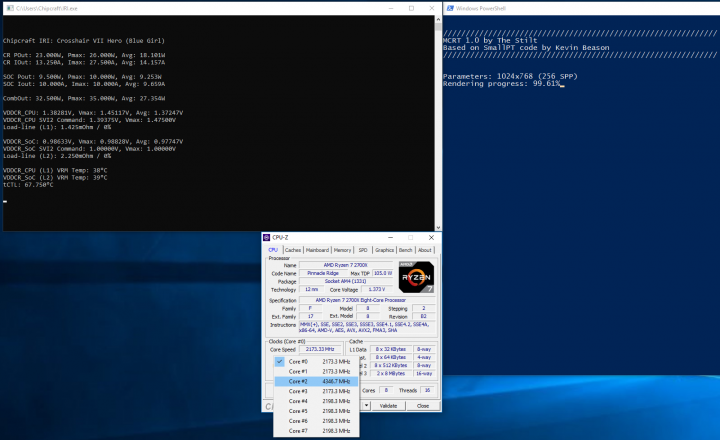Click the Core Speed value field
The height and width of the screenshot is (440, 720).
point(321,349)
